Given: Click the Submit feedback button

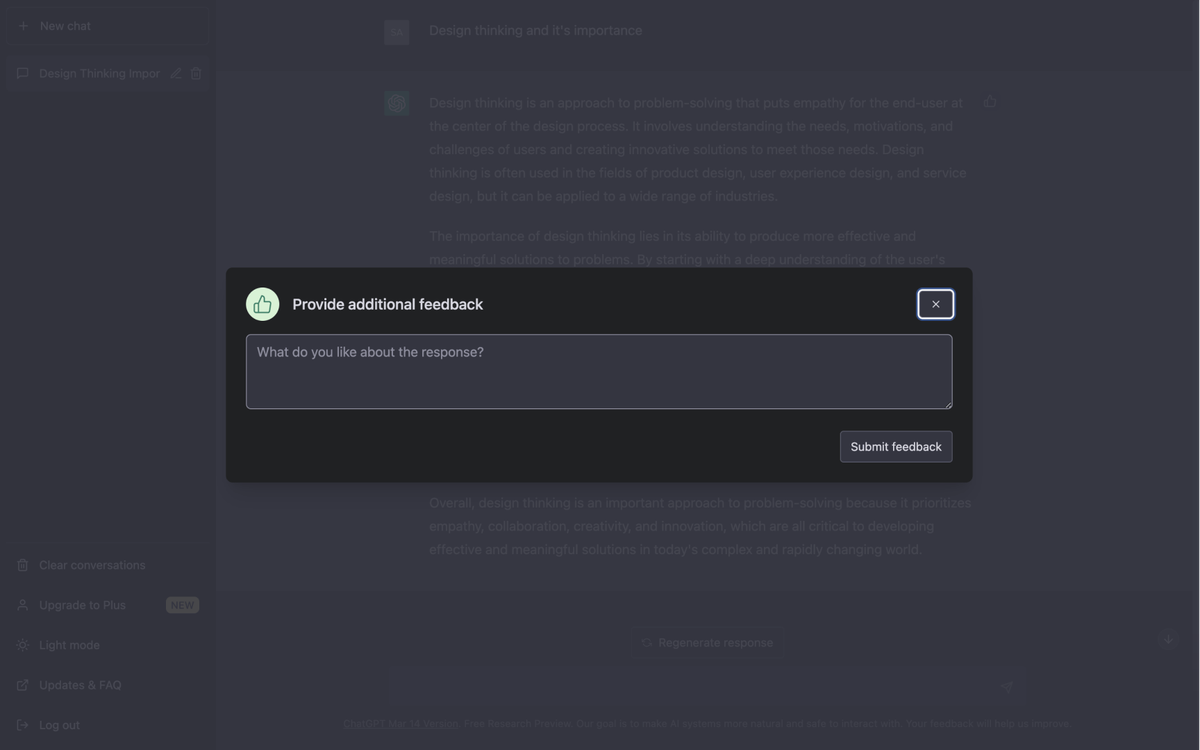Looking at the screenshot, I should [895, 446].
